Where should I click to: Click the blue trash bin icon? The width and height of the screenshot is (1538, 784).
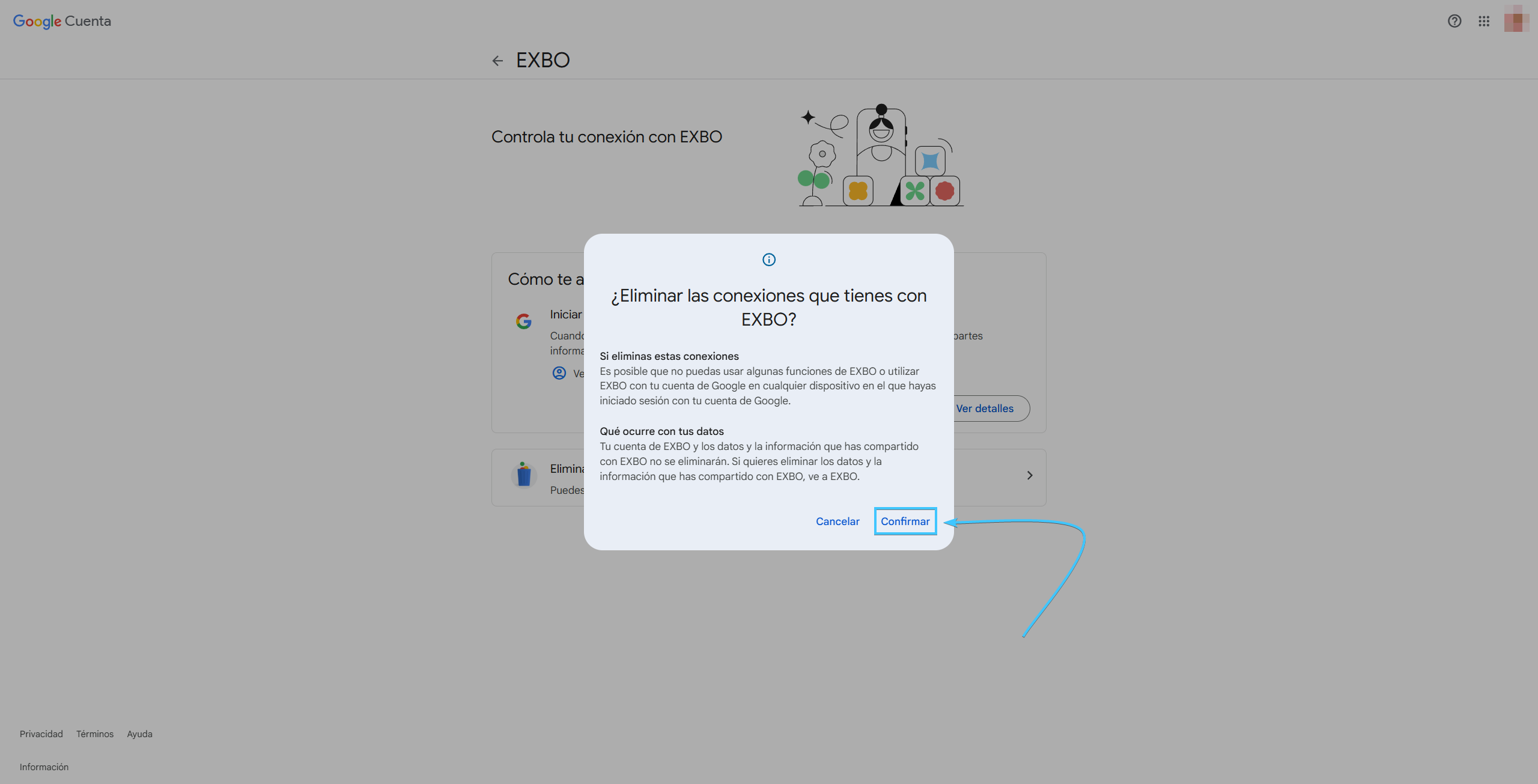[x=524, y=475]
